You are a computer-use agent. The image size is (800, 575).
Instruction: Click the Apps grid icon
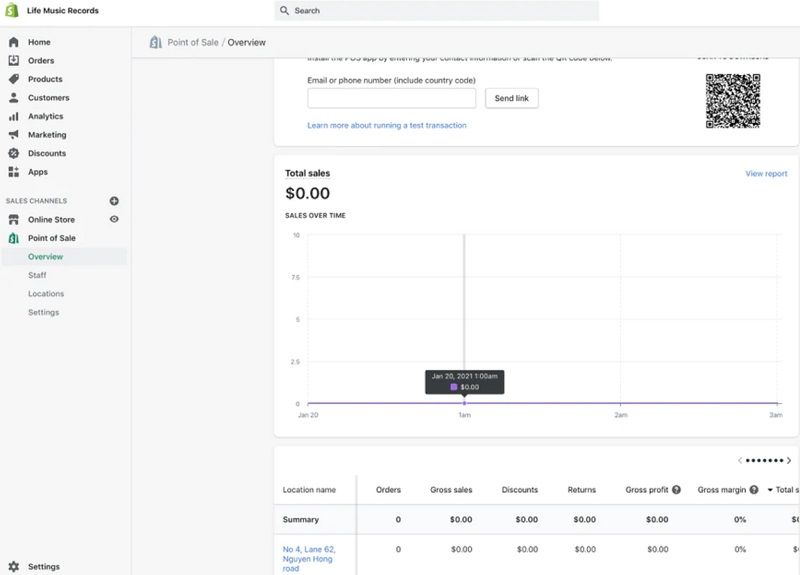[14, 172]
